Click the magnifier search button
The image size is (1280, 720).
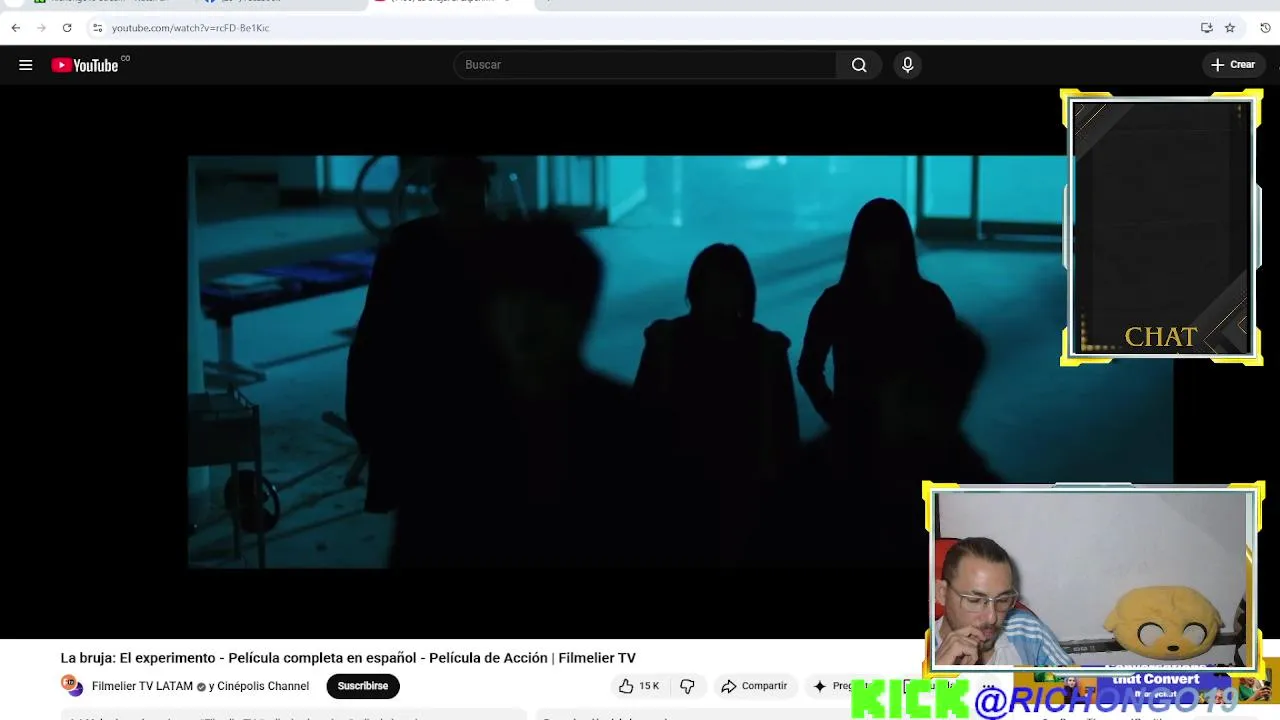pyautogui.click(x=859, y=65)
